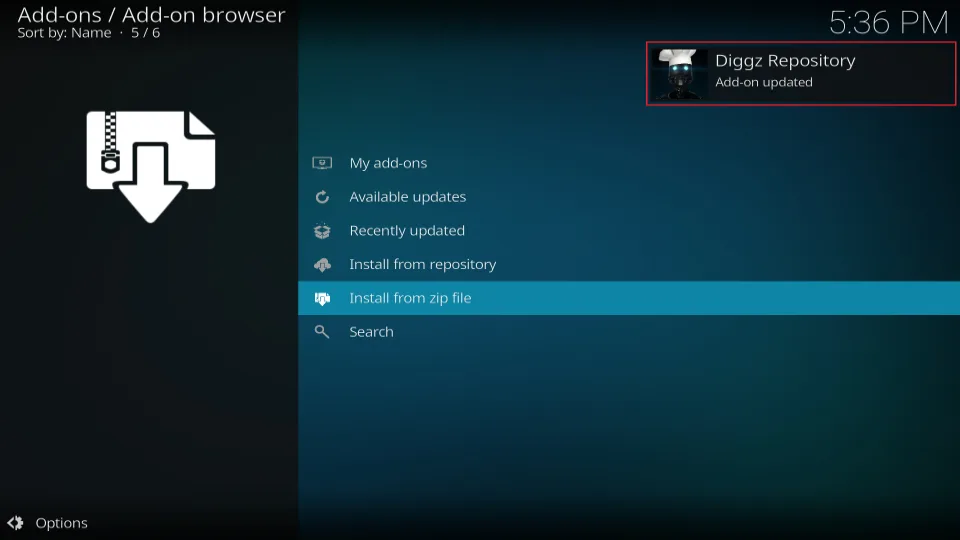Click the My add-ons monitor icon

coord(322,163)
